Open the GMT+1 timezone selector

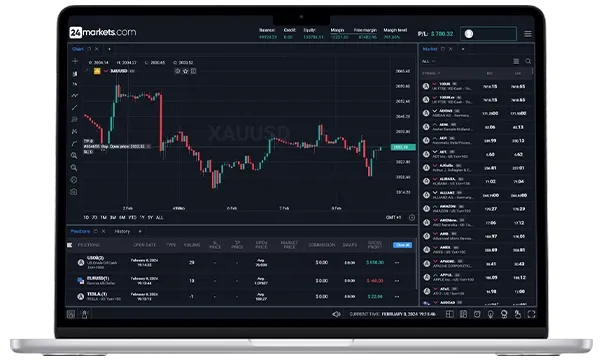[x=393, y=218]
